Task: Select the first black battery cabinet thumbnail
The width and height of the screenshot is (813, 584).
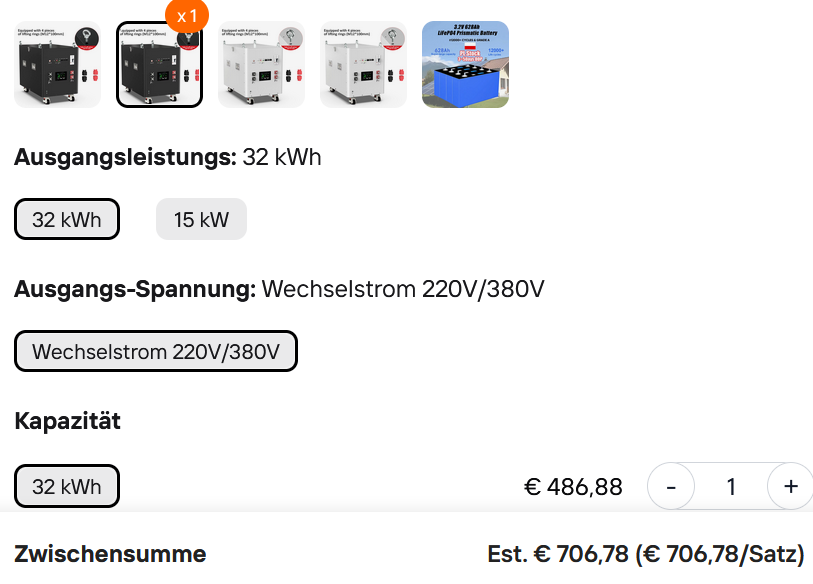Action: click(x=57, y=64)
